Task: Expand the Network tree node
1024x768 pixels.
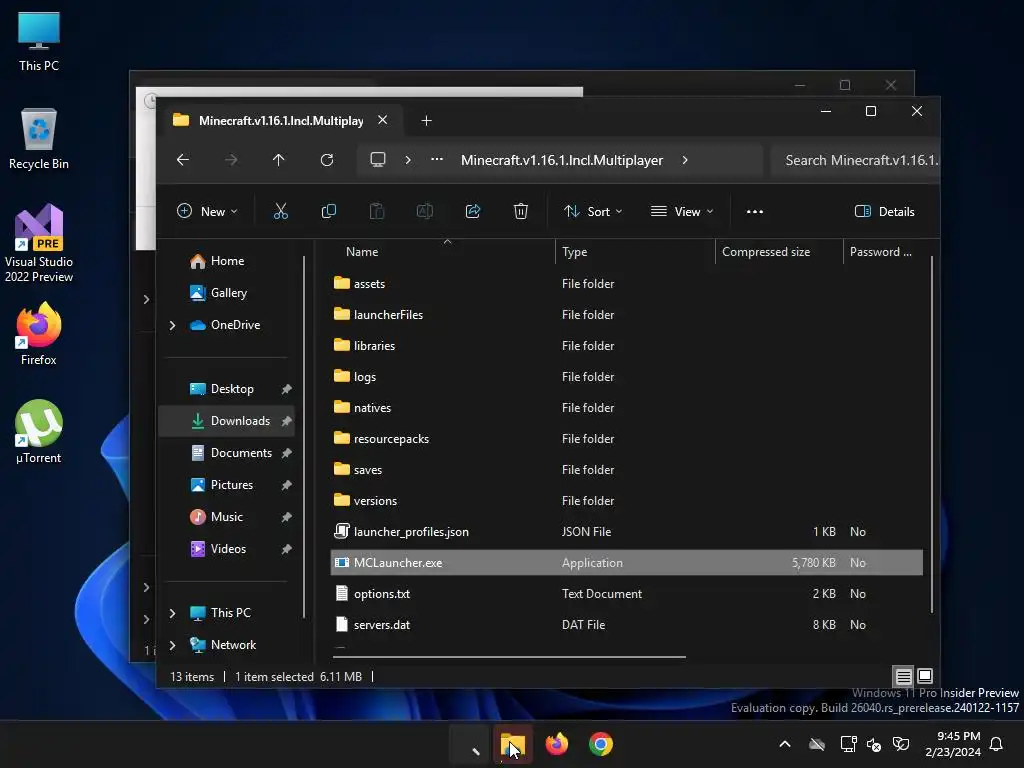Action: click(172, 645)
